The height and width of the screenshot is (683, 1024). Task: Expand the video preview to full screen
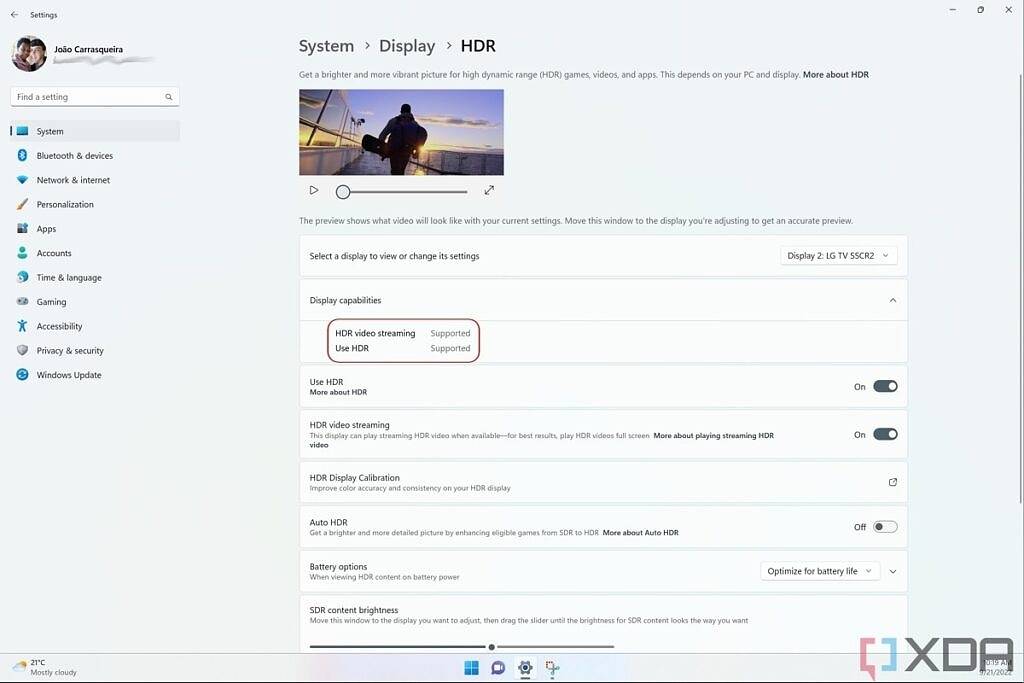pyautogui.click(x=489, y=189)
